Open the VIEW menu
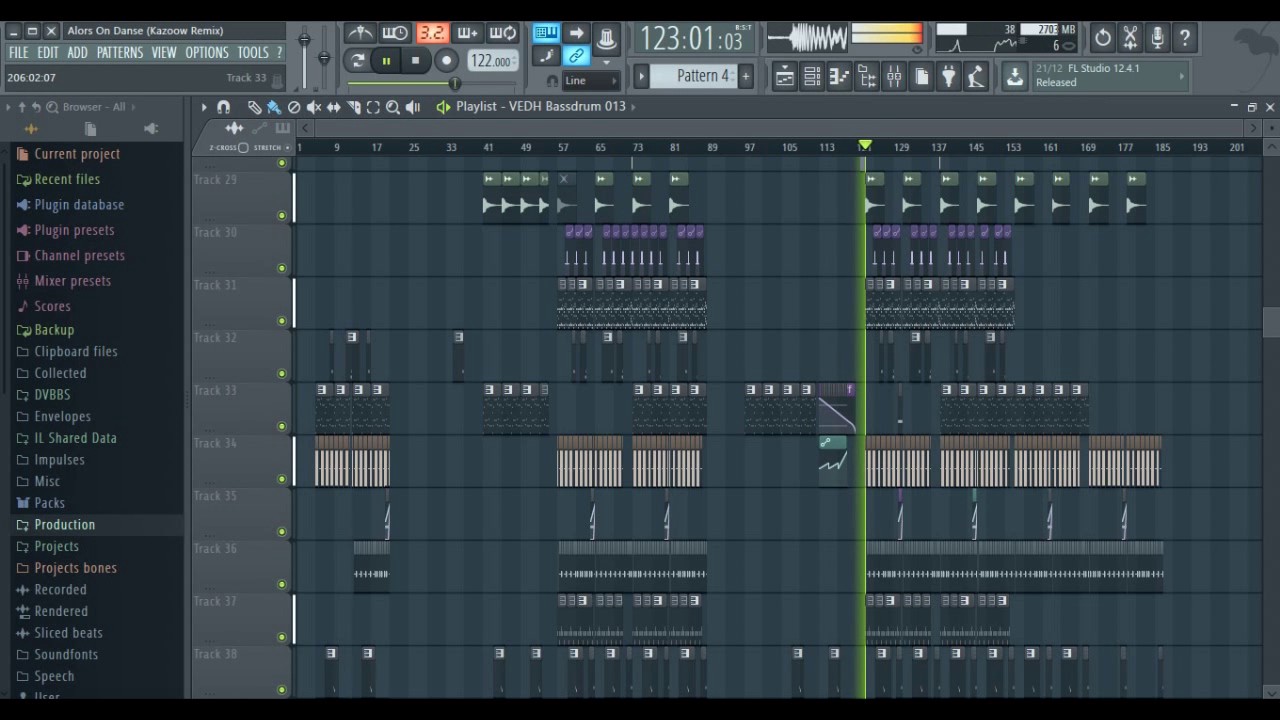 pos(164,52)
